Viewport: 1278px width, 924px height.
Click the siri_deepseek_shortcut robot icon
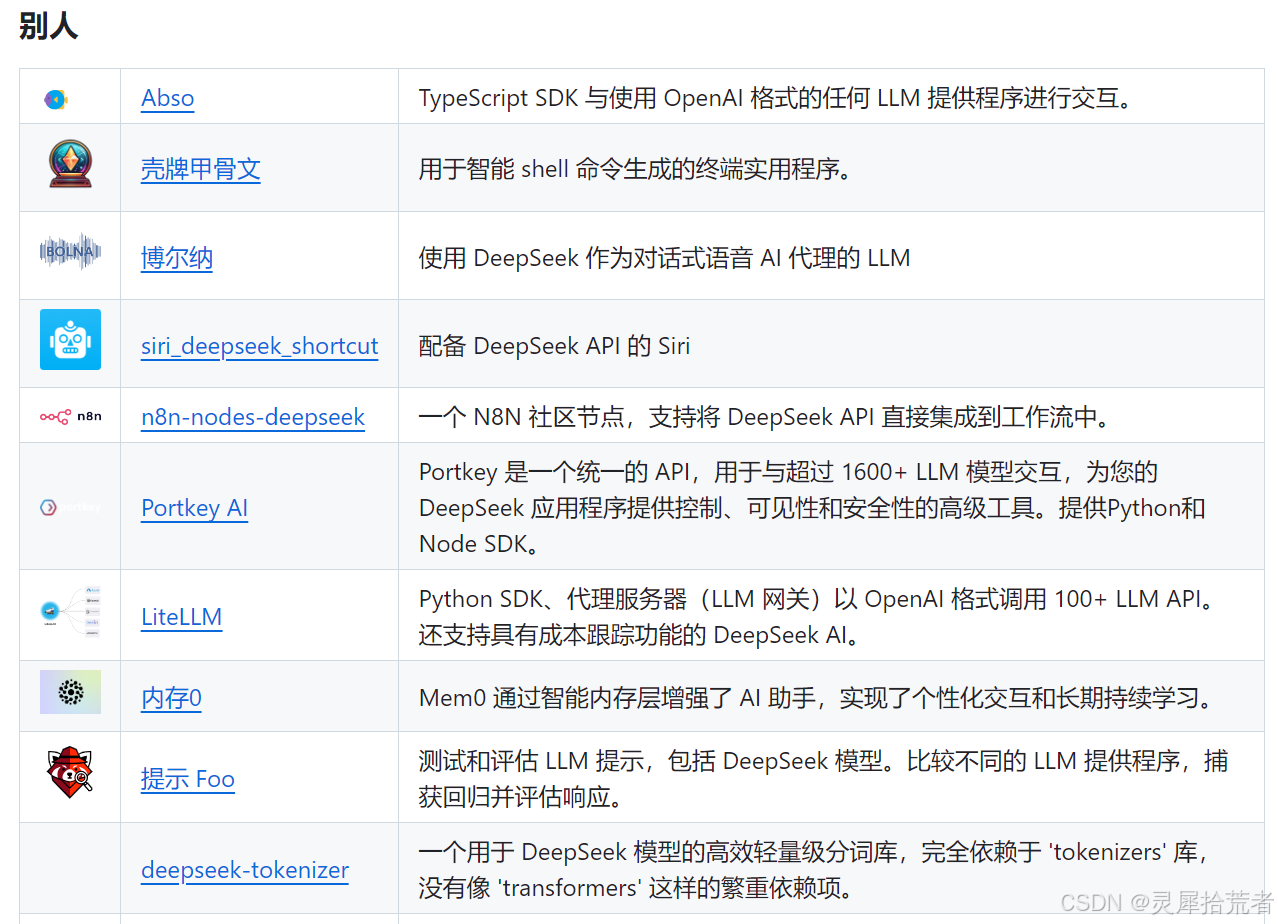[x=70, y=340]
